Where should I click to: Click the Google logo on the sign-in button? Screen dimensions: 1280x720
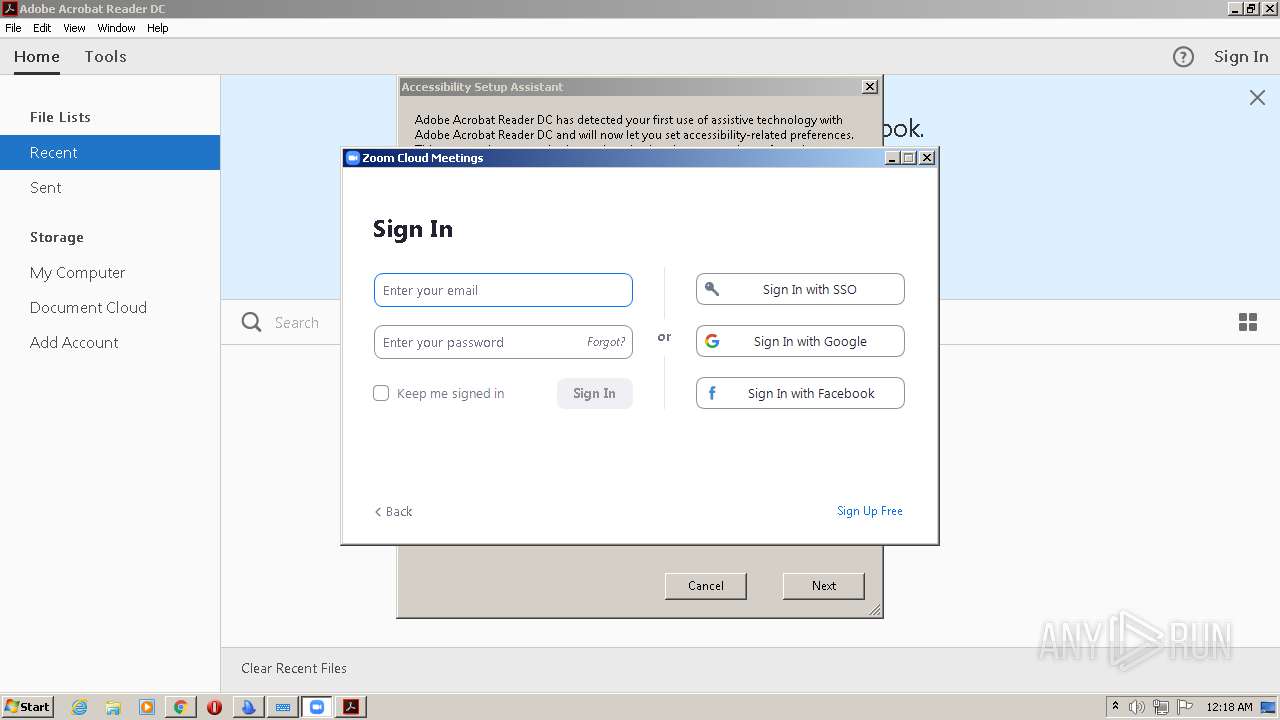pyautogui.click(x=712, y=341)
